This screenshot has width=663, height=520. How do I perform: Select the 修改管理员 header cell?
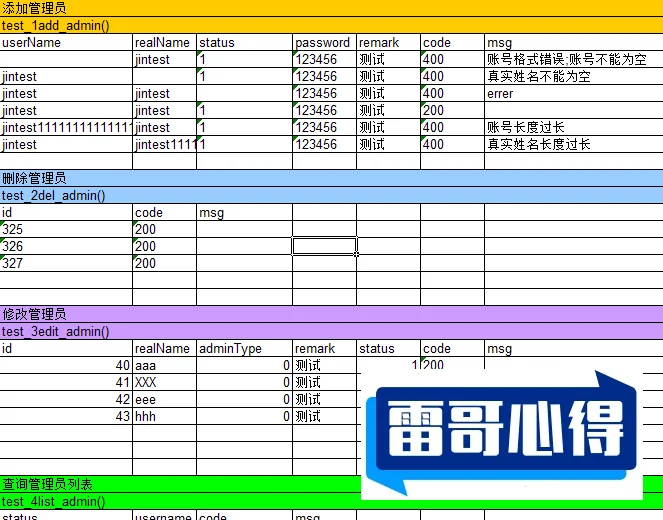pos(332,314)
